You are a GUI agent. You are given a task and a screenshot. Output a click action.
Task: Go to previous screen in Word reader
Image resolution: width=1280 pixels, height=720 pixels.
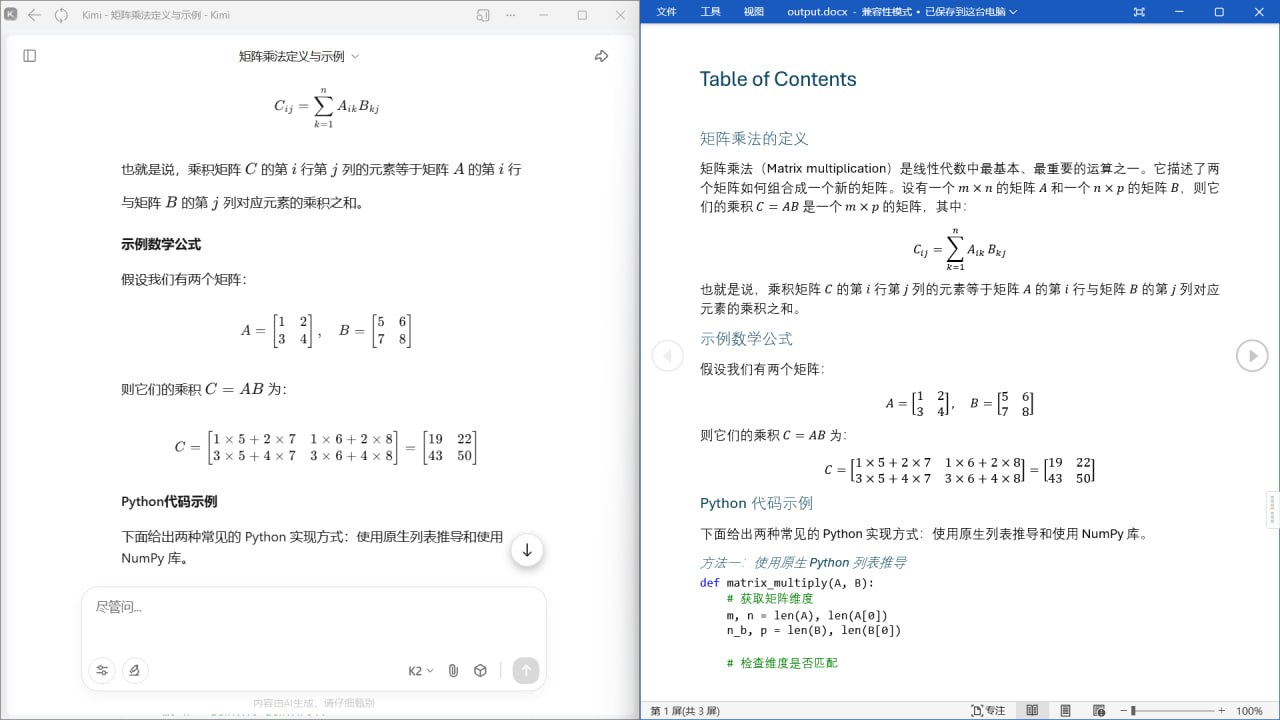[667, 355]
